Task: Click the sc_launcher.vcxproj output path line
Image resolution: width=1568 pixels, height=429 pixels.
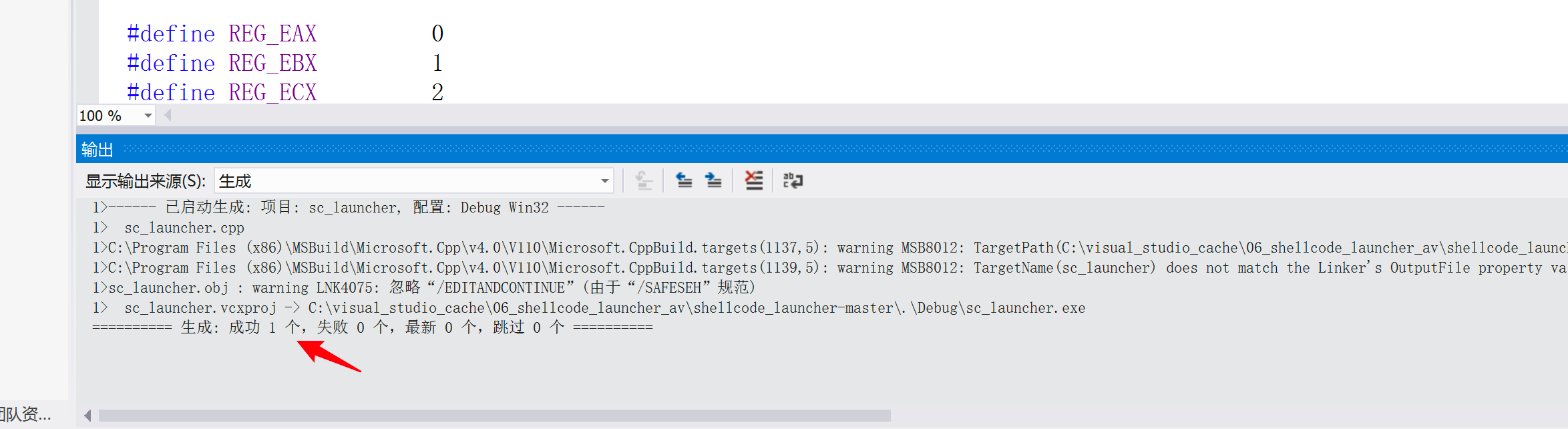Action: [588, 307]
